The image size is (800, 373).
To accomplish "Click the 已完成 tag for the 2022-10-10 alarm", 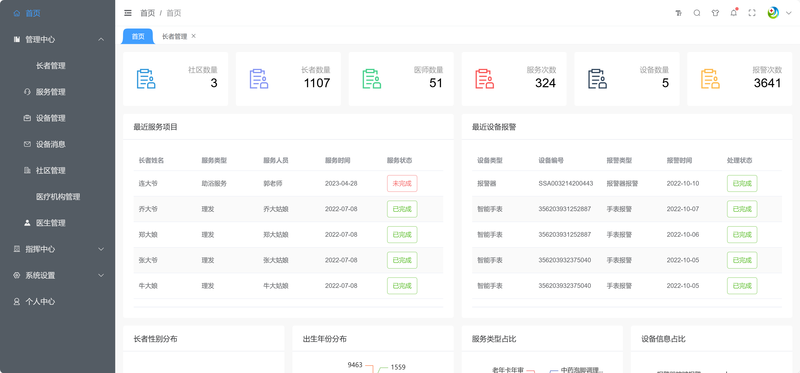I will tap(742, 183).
